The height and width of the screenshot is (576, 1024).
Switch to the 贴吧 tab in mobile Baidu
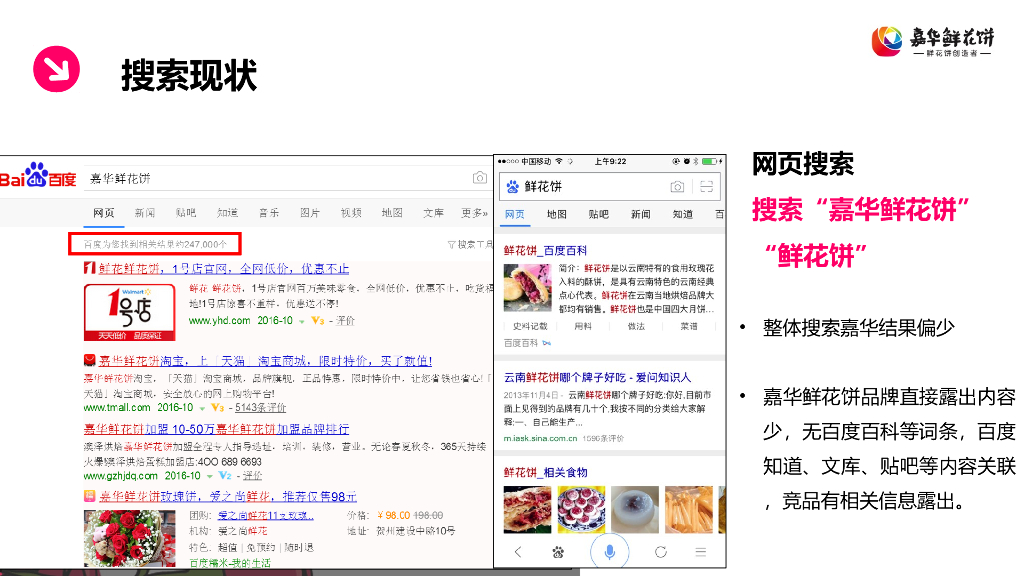click(598, 214)
